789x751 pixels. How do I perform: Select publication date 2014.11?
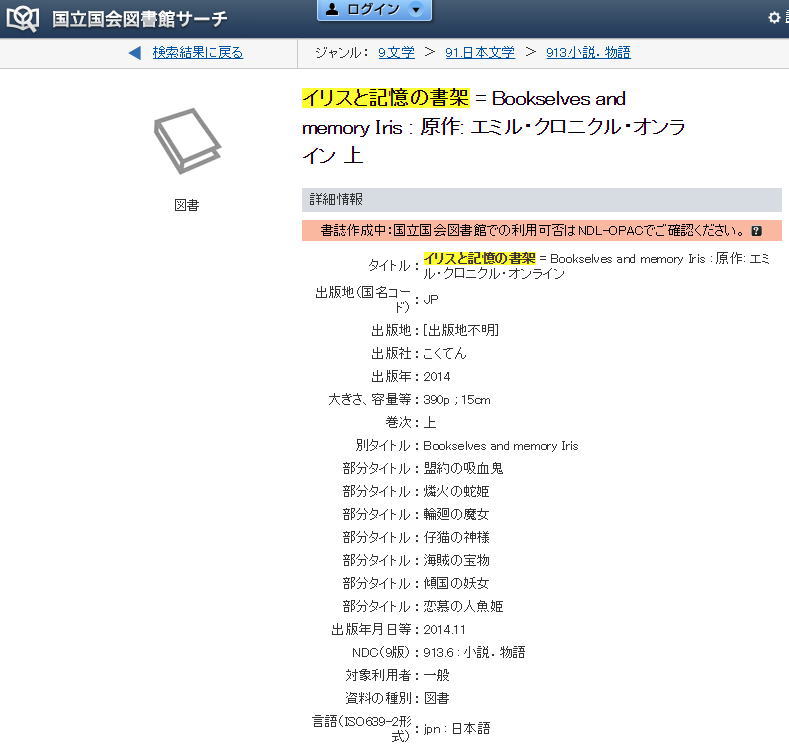pos(444,630)
